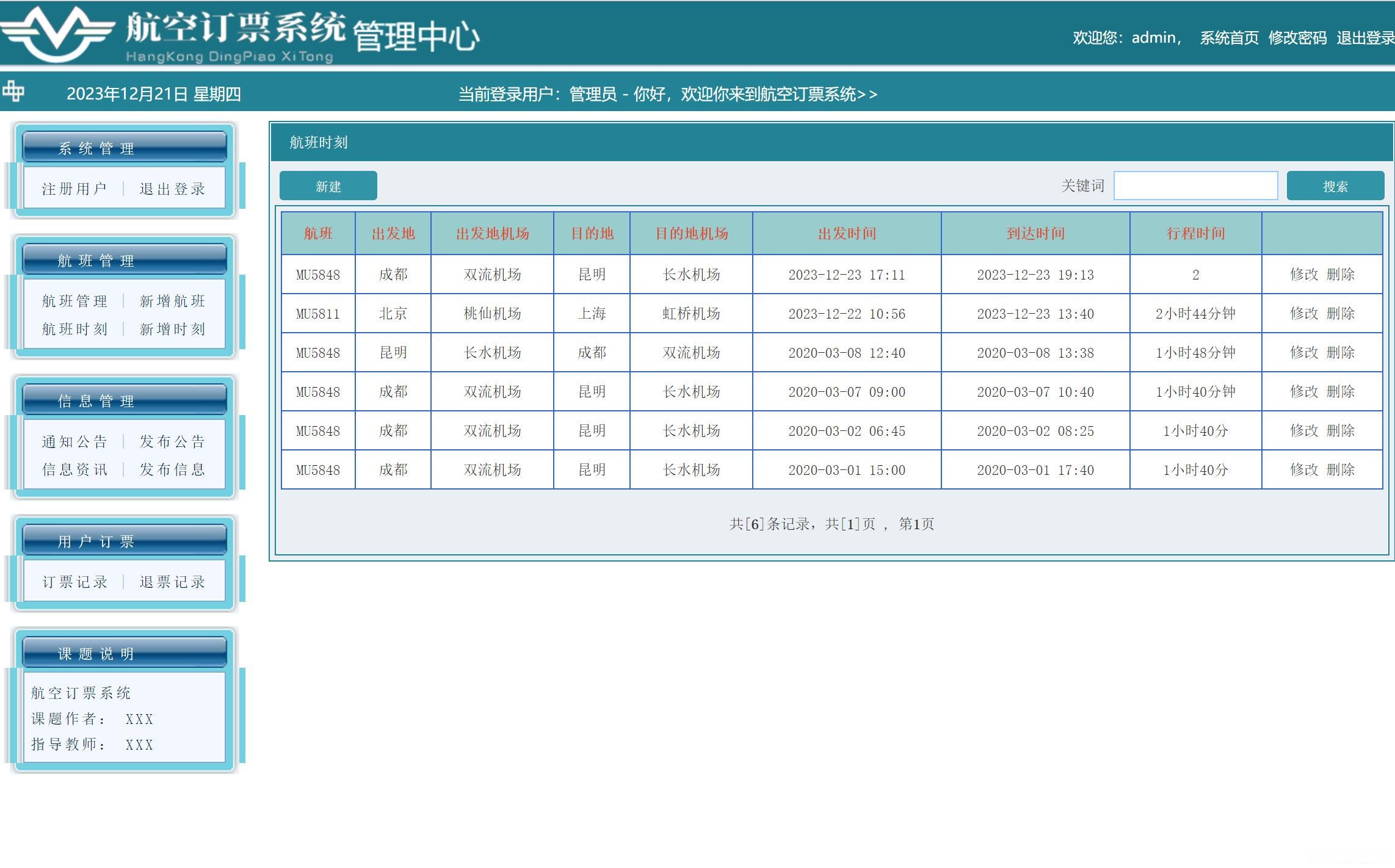Click 退出登录 at the top right
This screenshot has height=868, width=1395.
[1366, 38]
